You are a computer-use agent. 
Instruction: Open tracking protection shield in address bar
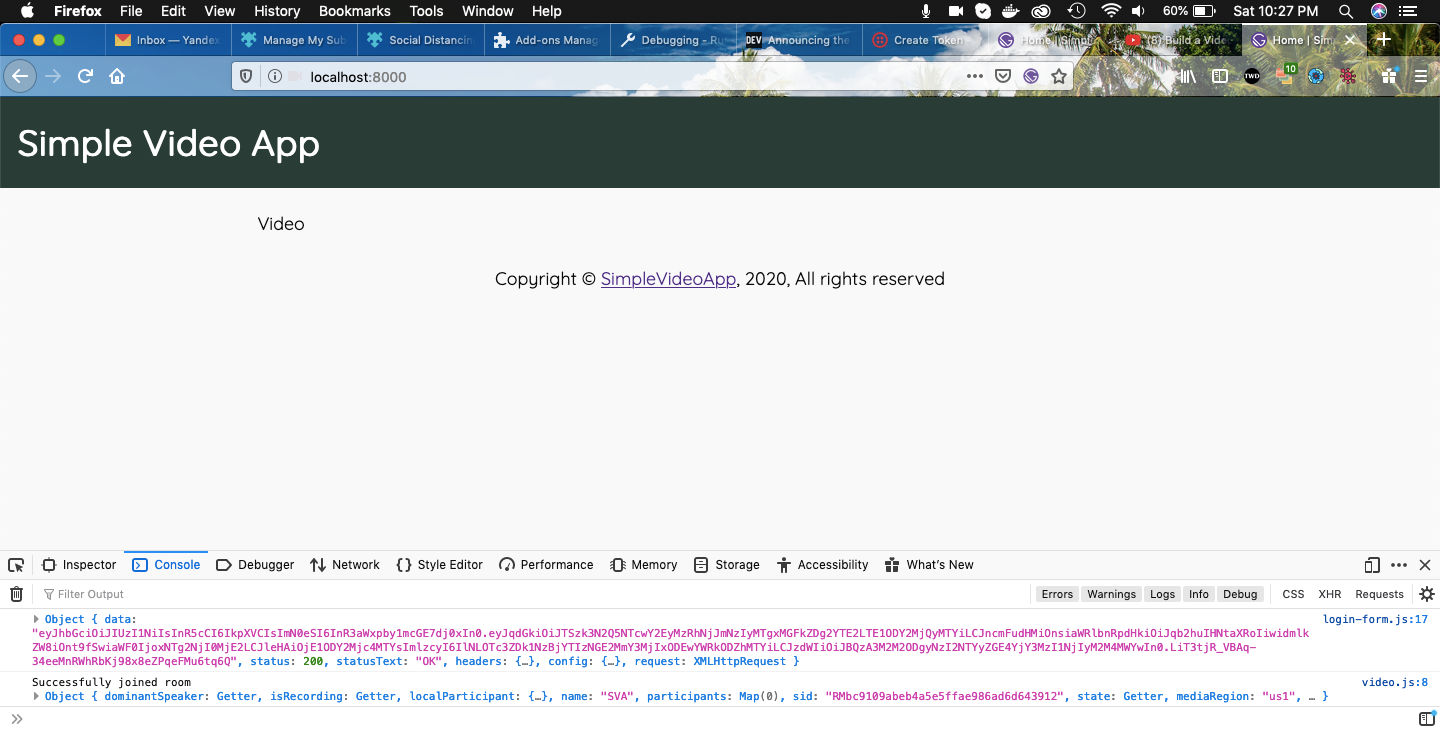click(246, 76)
